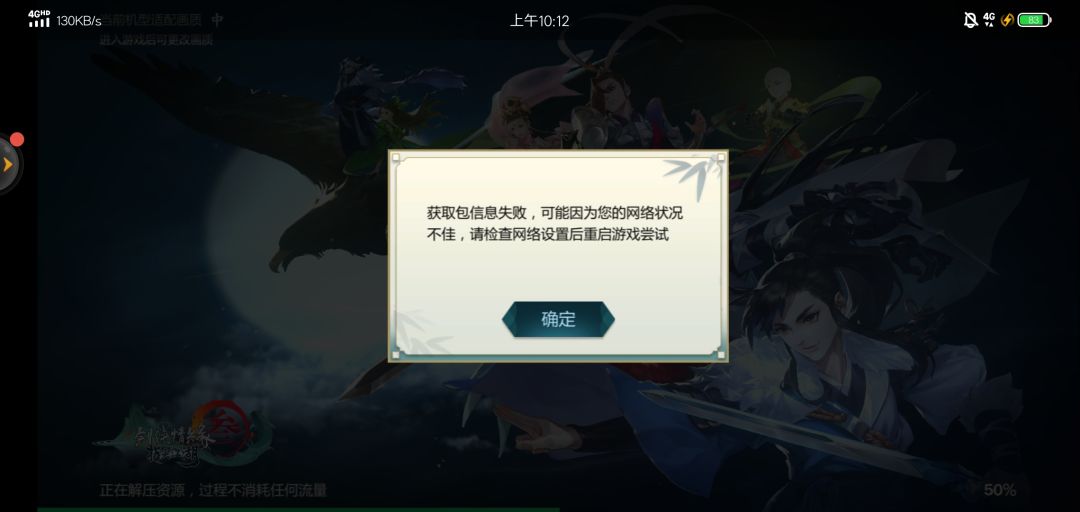This screenshot has width=1080, height=512.
Task: Click the 当前机型适配画质 quality label
Action: pyautogui.click(x=151, y=20)
